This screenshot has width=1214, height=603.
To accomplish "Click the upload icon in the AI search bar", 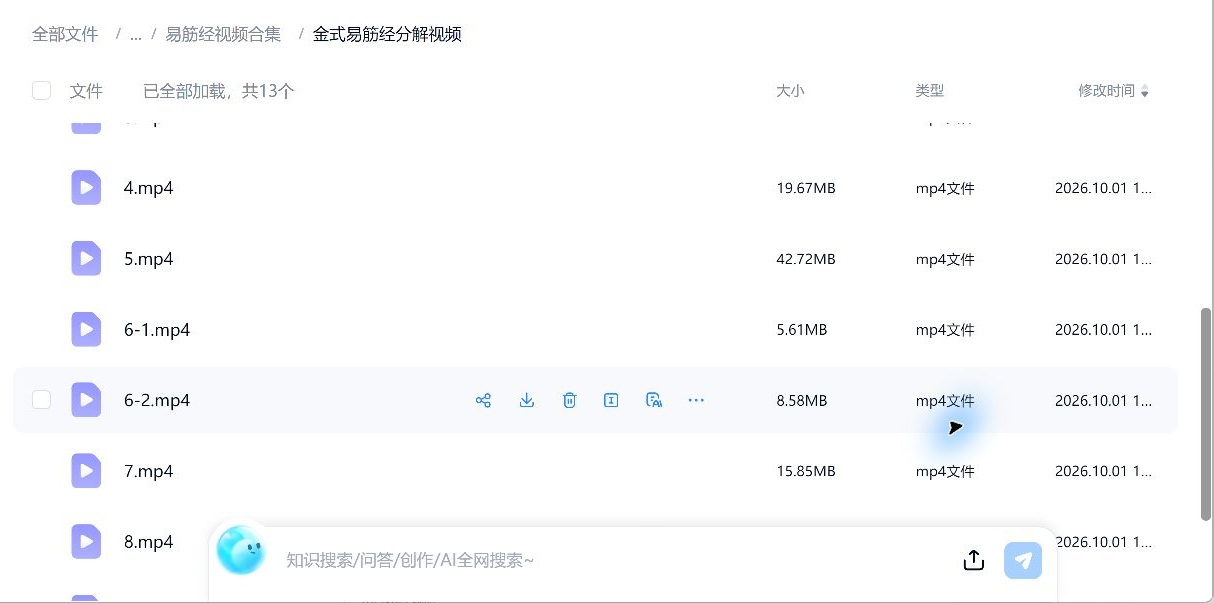I will 974,560.
